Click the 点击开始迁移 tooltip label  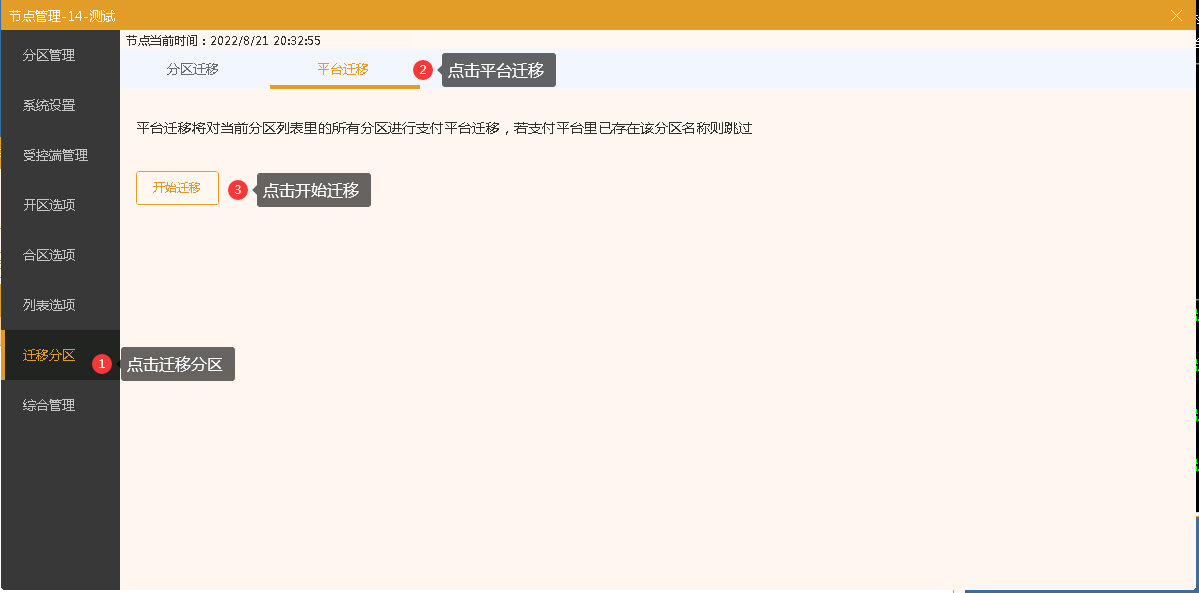pos(314,190)
